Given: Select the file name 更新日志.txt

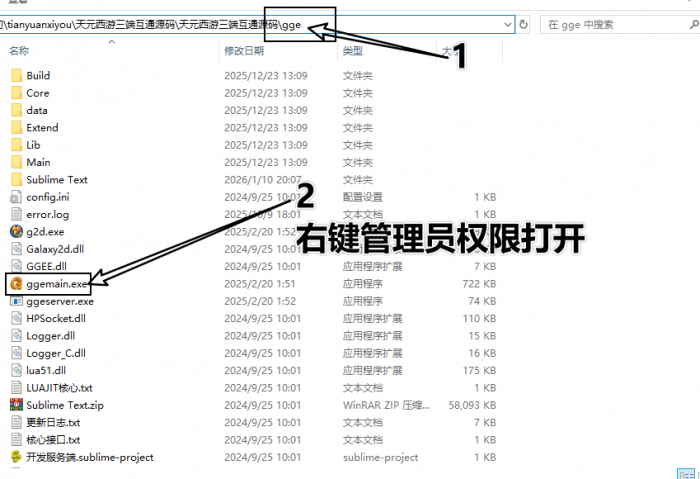Looking at the screenshot, I should (53, 422).
